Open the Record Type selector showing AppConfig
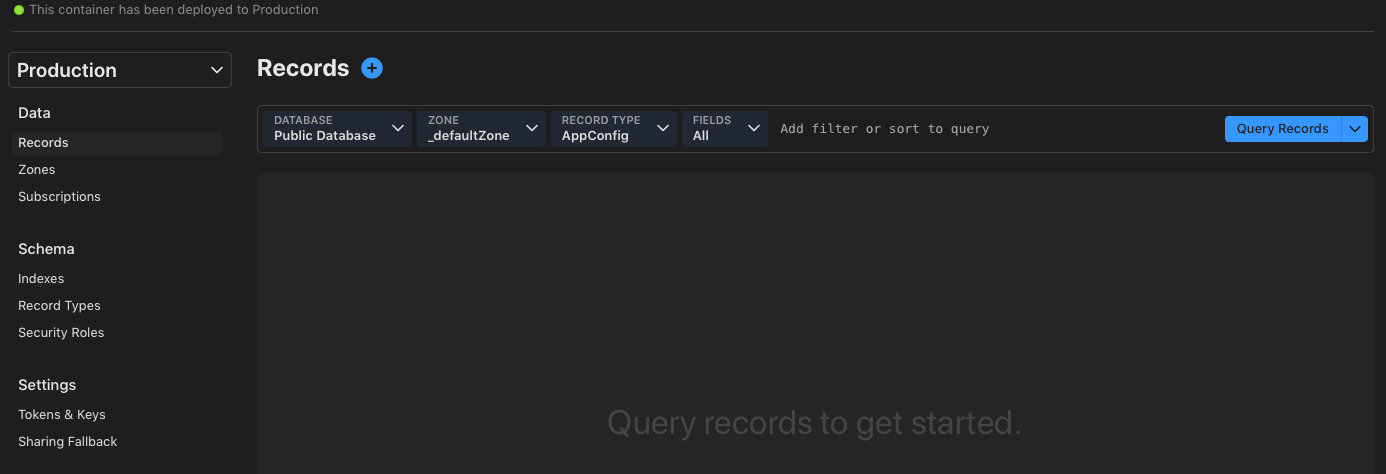Screen dimensions: 1386x474 [x=614, y=129]
